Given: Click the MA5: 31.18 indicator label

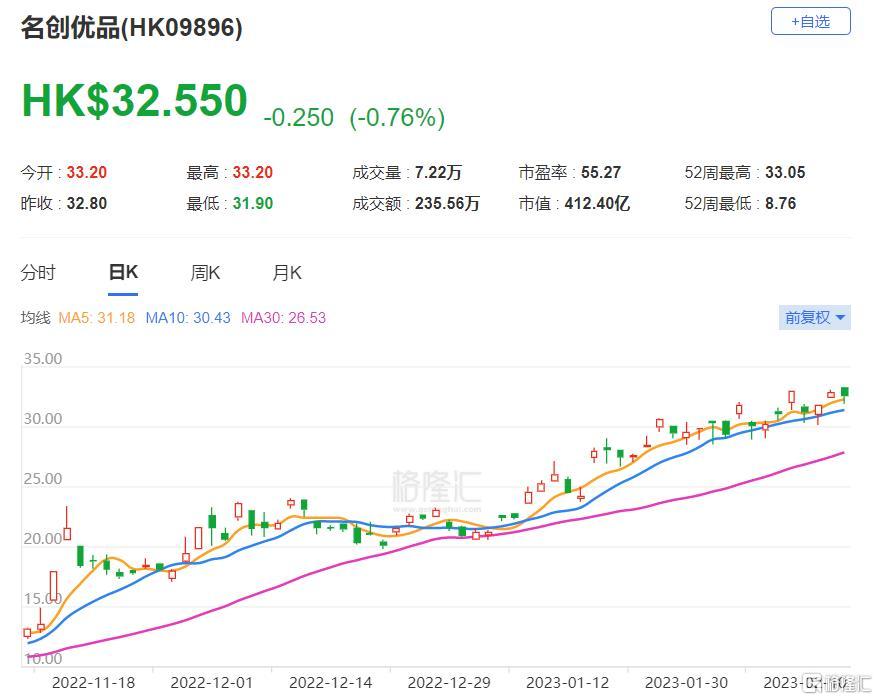Looking at the screenshot, I should tap(97, 318).
